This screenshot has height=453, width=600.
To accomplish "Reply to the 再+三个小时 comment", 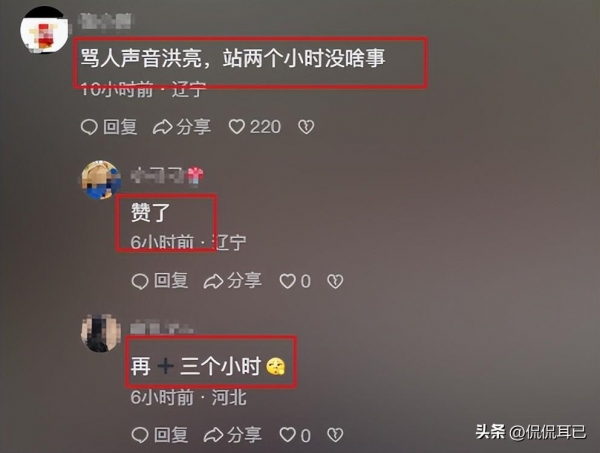I will tap(160, 435).
